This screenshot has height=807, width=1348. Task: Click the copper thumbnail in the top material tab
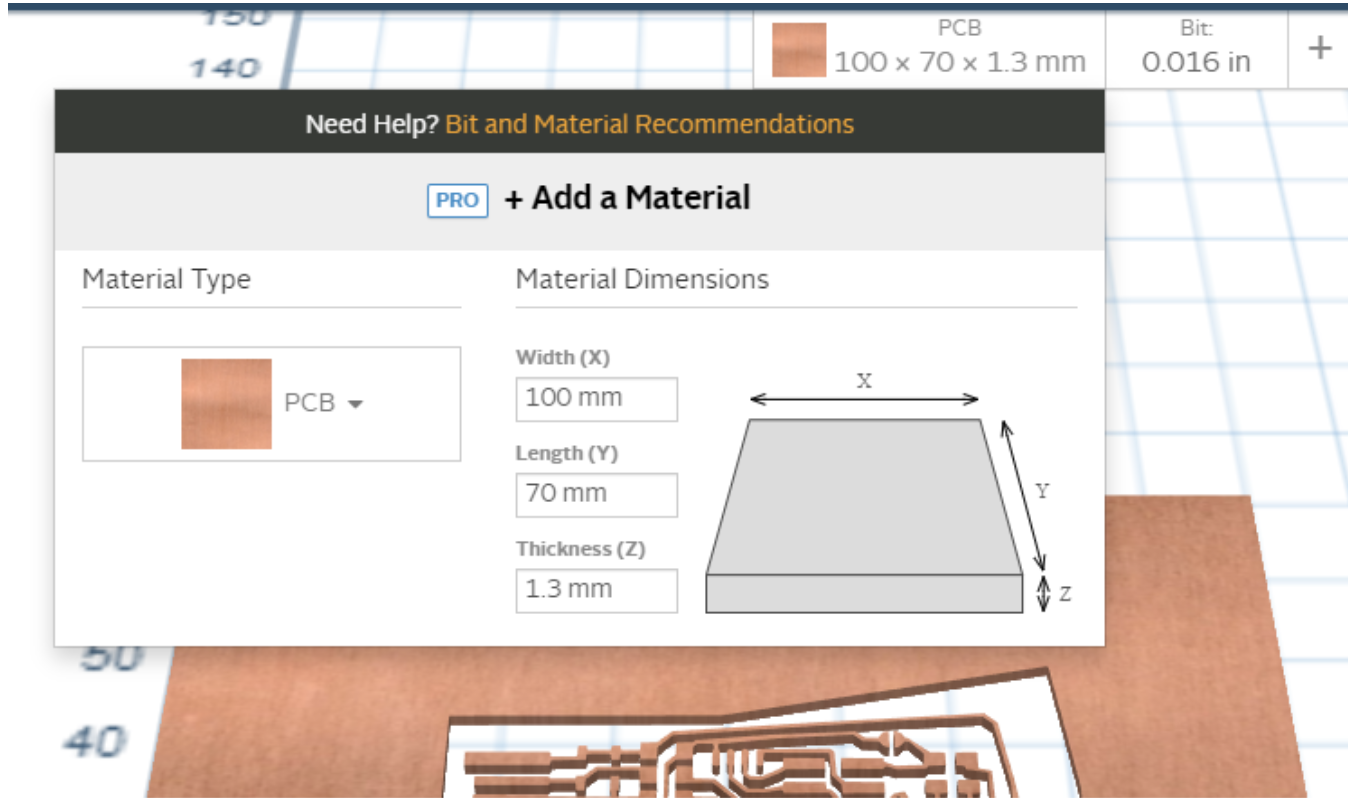(799, 50)
